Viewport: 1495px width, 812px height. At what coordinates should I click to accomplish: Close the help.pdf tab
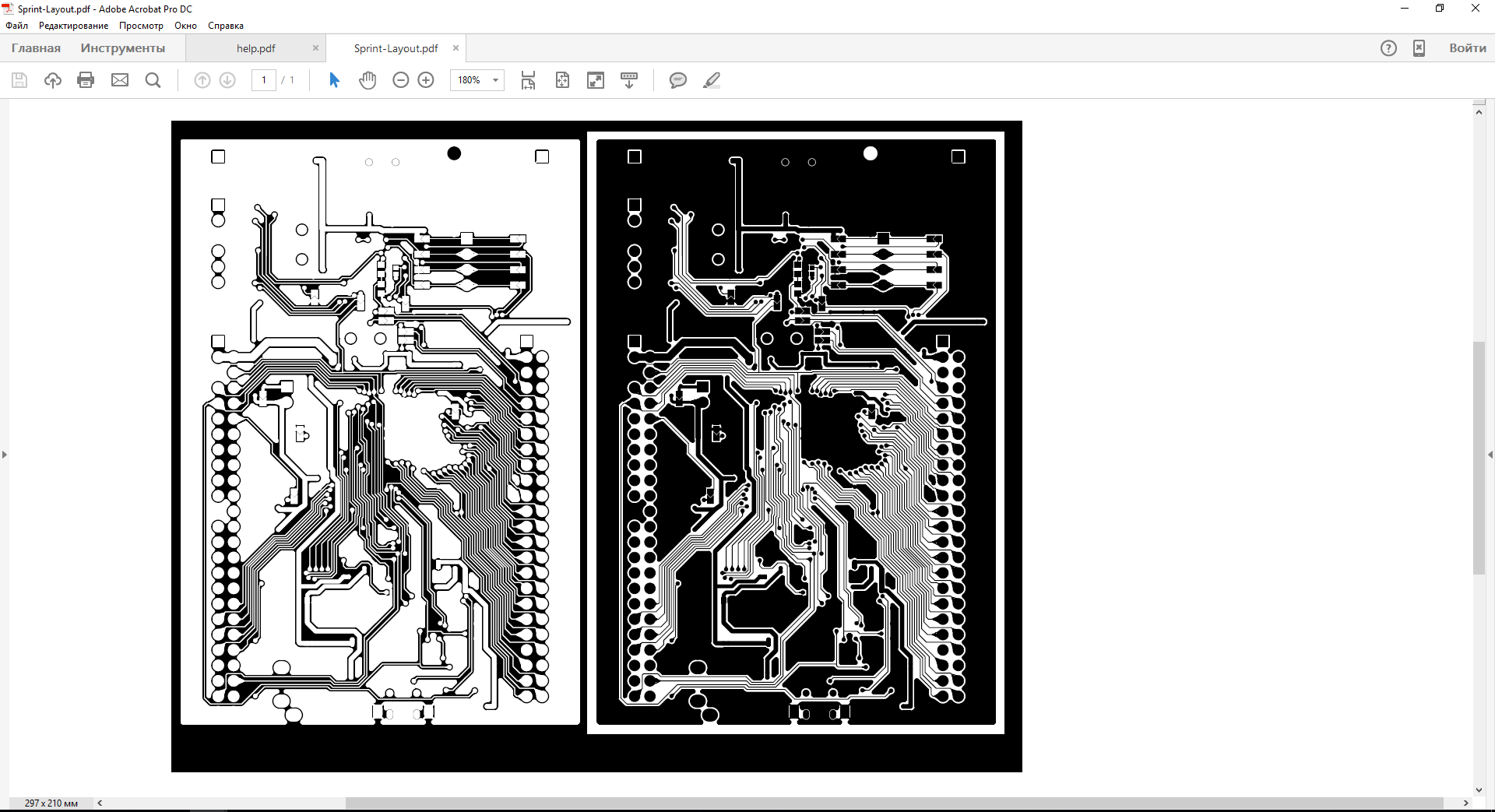tap(315, 48)
